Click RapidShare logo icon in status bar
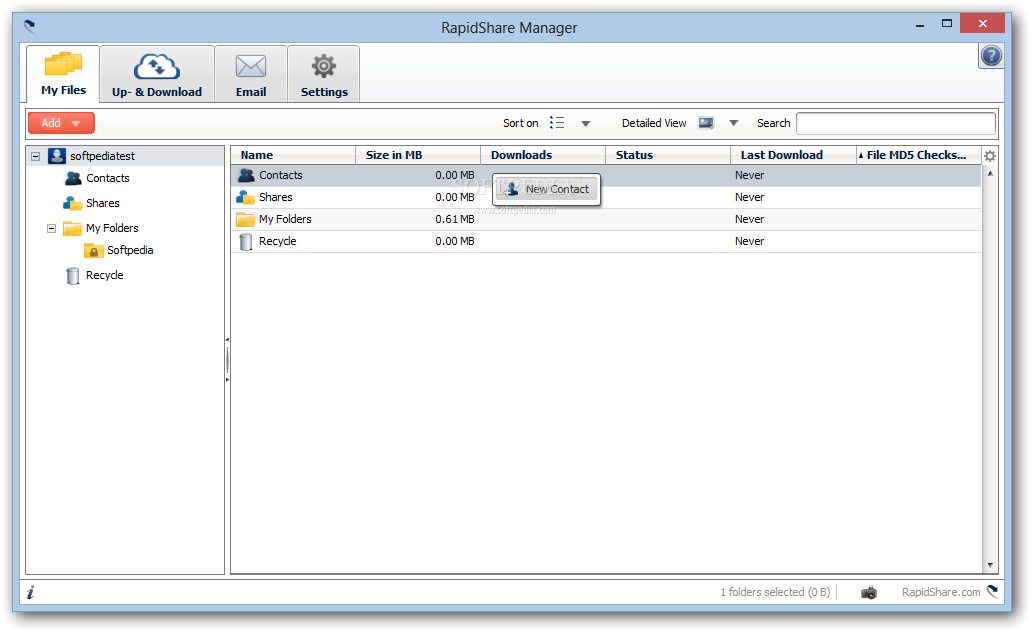Viewport: 1032px width, 632px height. click(993, 591)
